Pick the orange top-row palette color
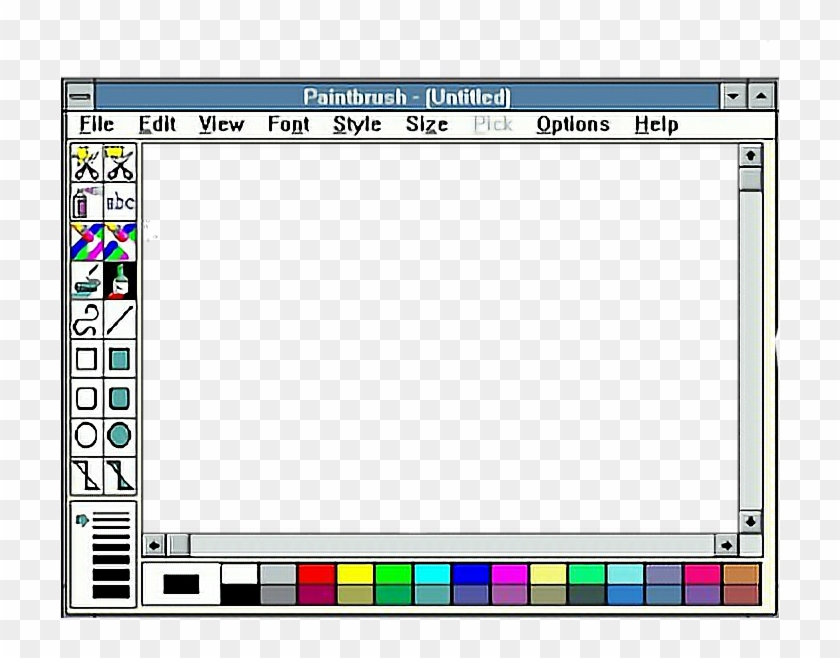 (741, 574)
